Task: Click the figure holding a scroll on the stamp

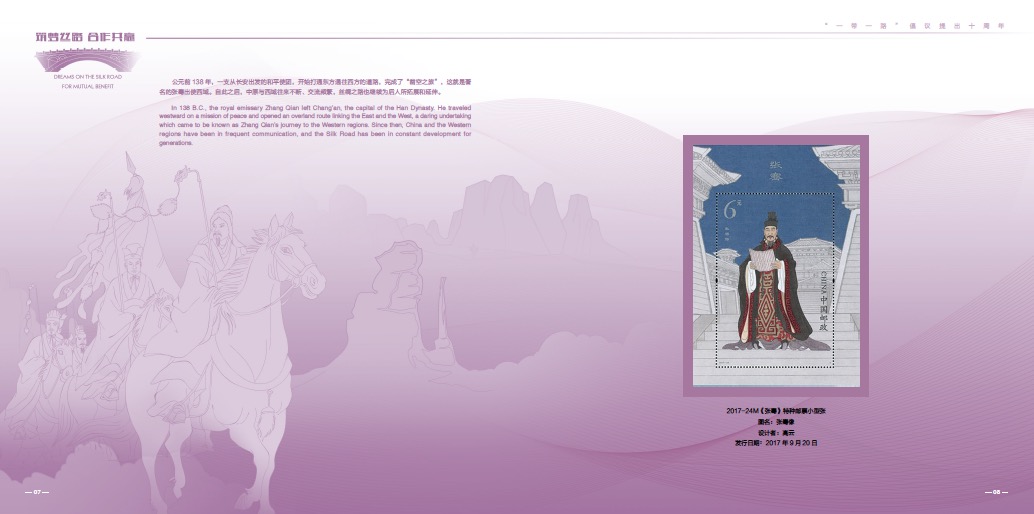Action: 772,280
